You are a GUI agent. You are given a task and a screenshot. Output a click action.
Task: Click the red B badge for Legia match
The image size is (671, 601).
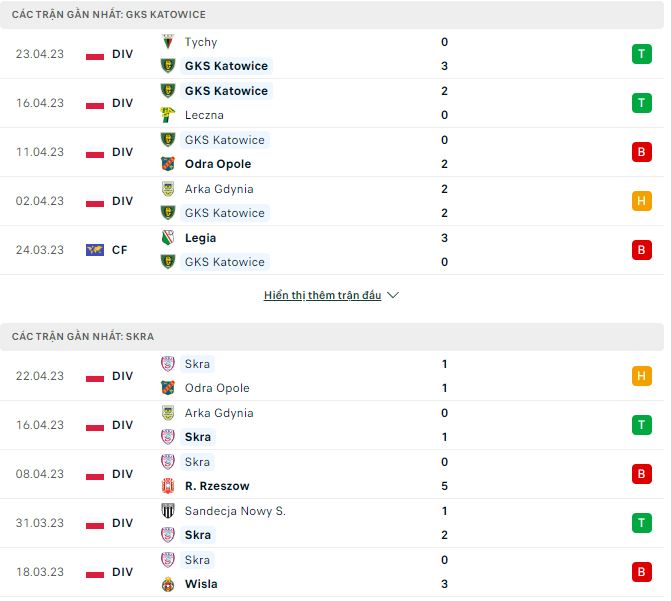(641, 250)
